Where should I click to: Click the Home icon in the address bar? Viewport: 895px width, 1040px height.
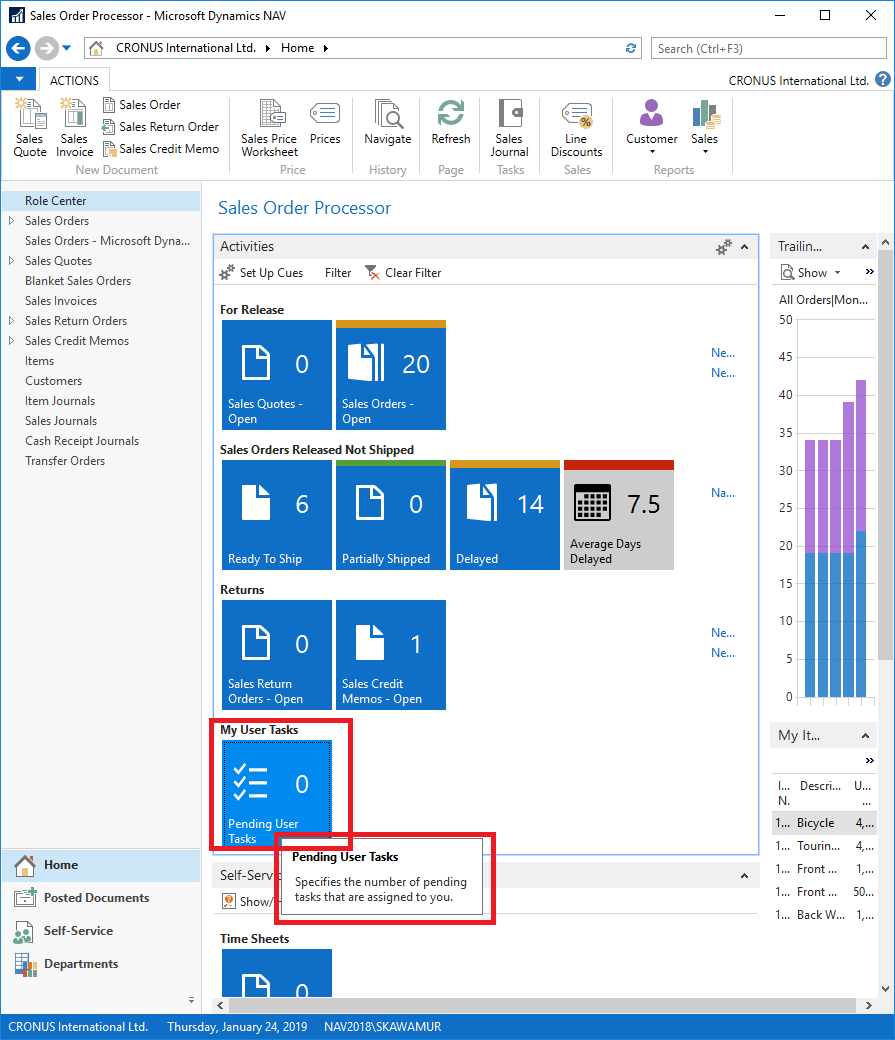(x=96, y=48)
